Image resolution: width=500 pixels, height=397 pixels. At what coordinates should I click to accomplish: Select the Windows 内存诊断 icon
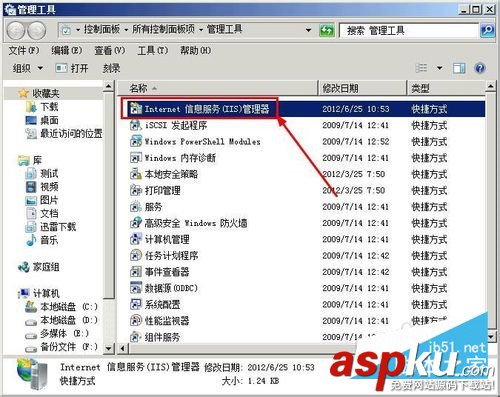136,158
